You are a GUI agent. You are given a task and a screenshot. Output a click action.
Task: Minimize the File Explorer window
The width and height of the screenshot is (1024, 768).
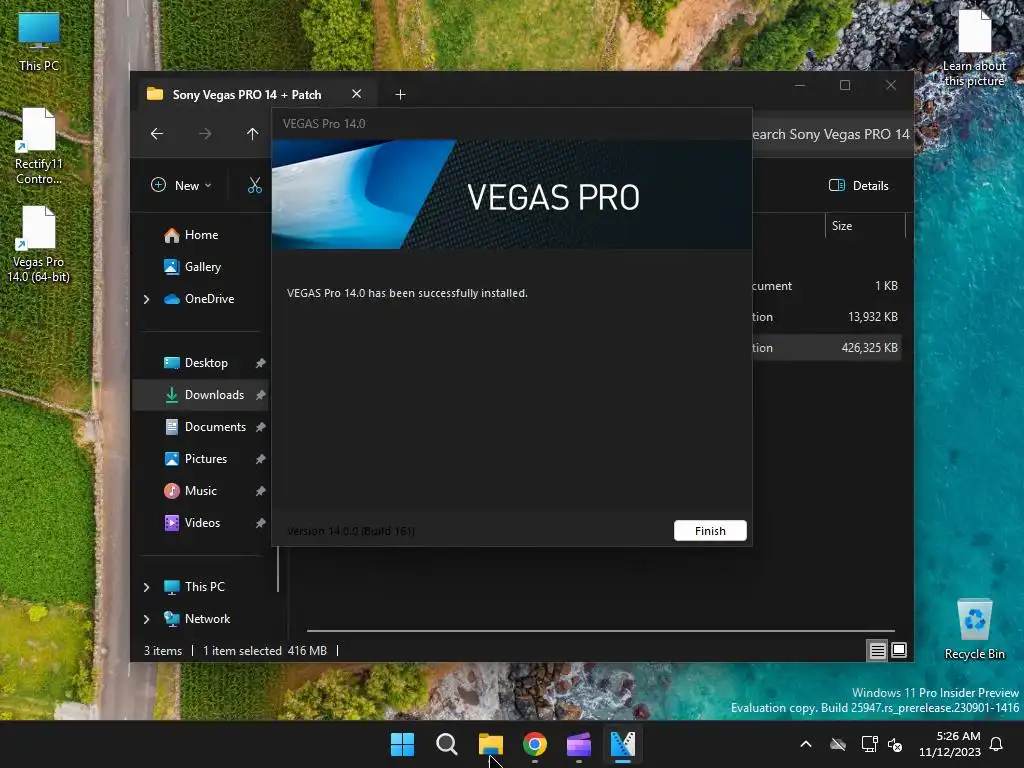800,86
